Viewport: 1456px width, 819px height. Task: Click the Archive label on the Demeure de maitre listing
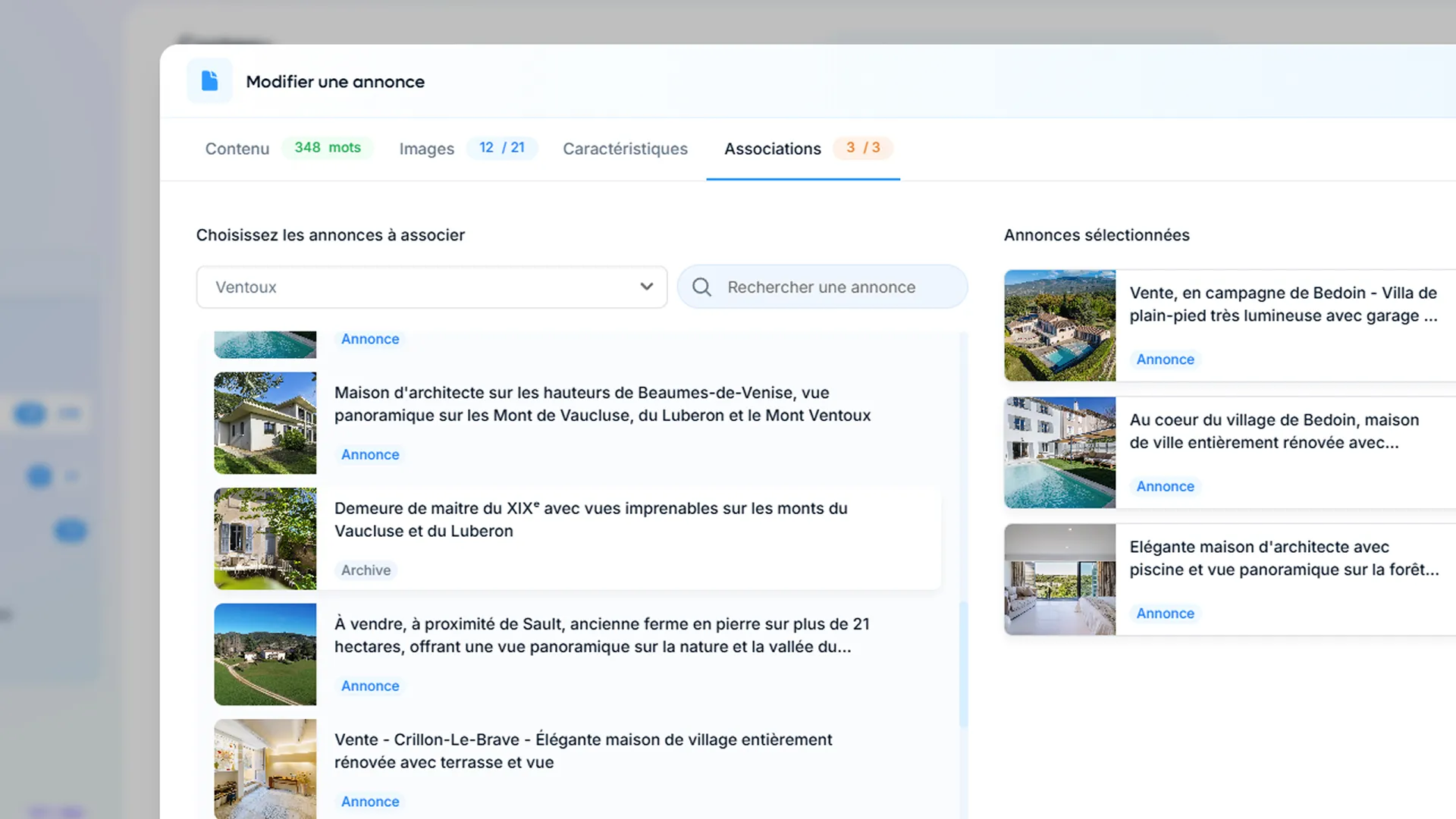366,570
